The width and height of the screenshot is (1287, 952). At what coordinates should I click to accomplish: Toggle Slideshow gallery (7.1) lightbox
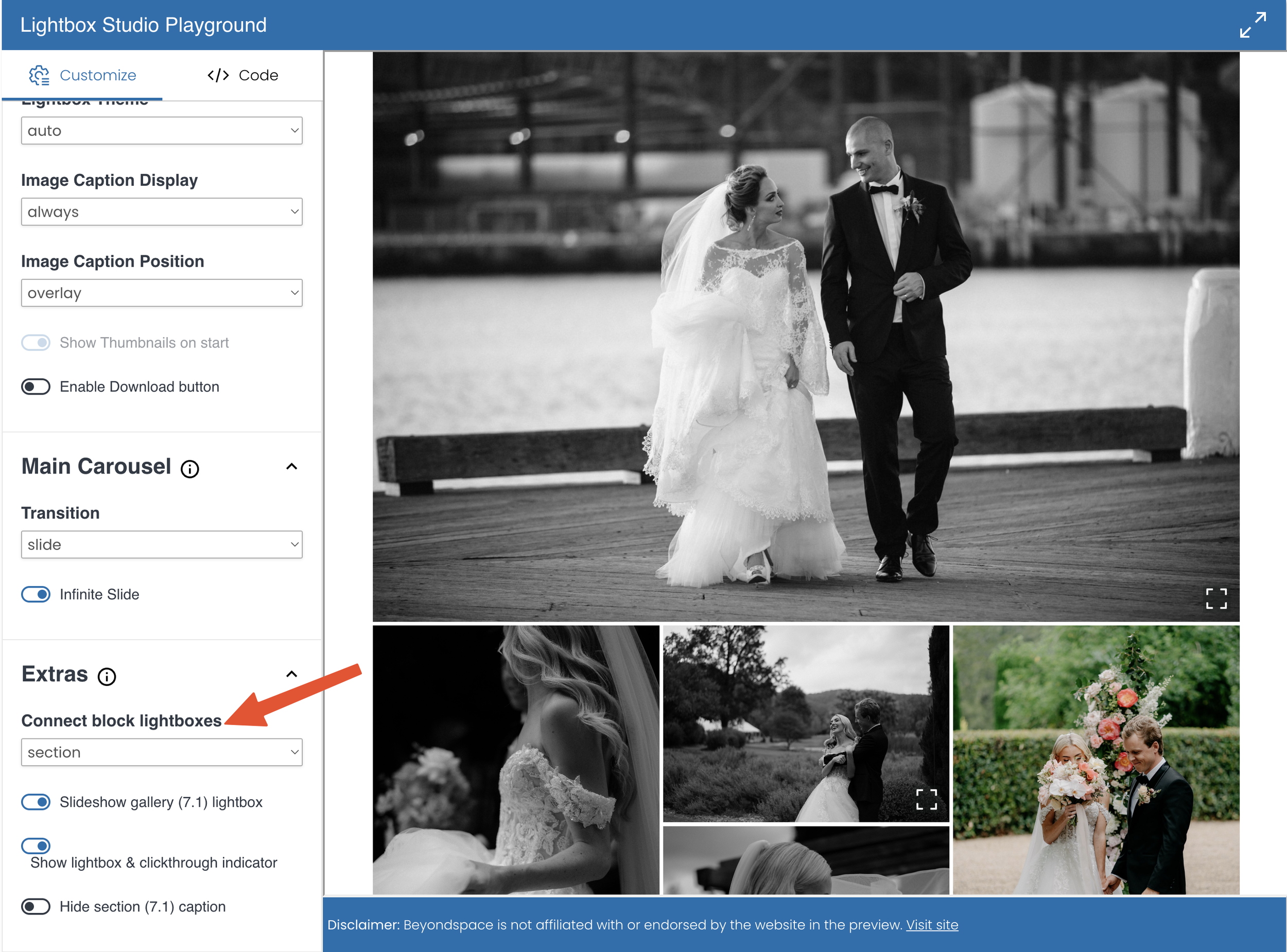coord(36,802)
